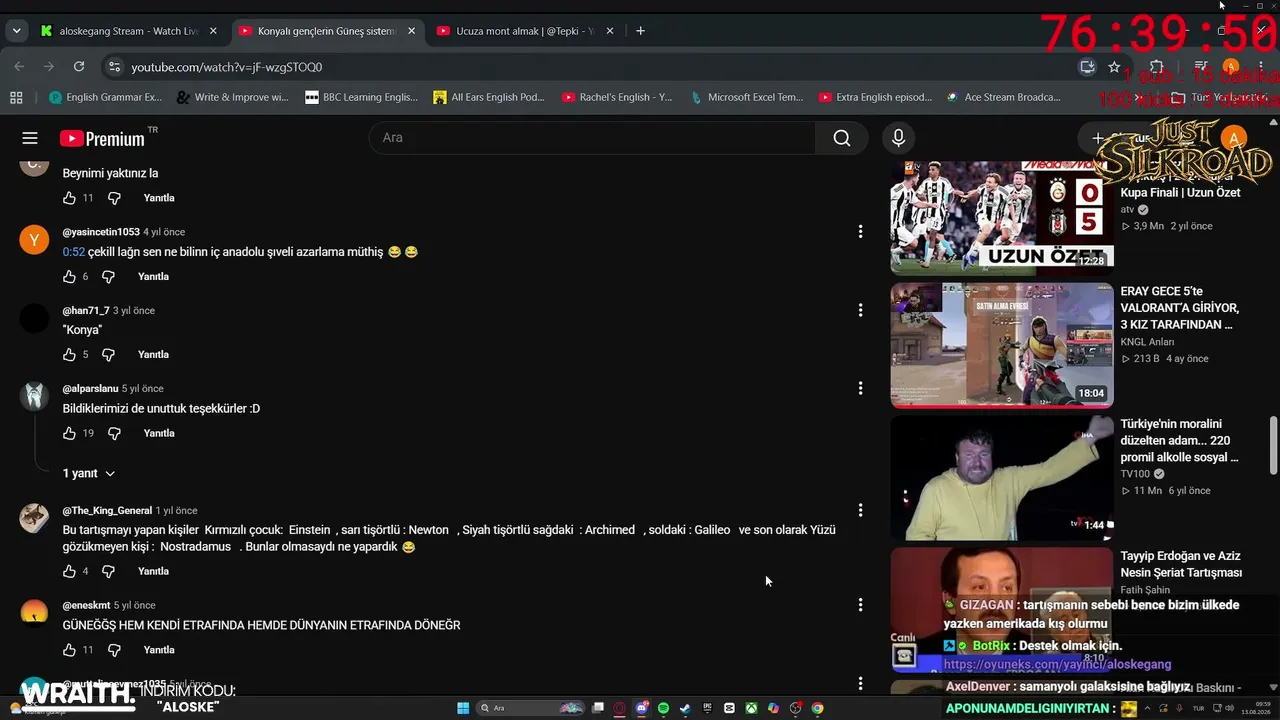The width and height of the screenshot is (1280, 720).
Task: Open Türkiye'nin moralini düzelten adam thumbnail
Action: point(1001,477)
